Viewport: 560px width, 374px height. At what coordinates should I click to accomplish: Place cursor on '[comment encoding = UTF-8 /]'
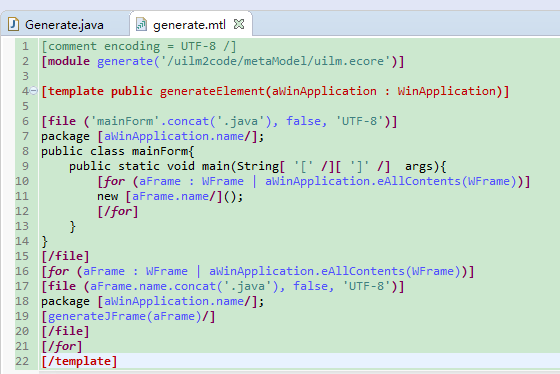139,46
